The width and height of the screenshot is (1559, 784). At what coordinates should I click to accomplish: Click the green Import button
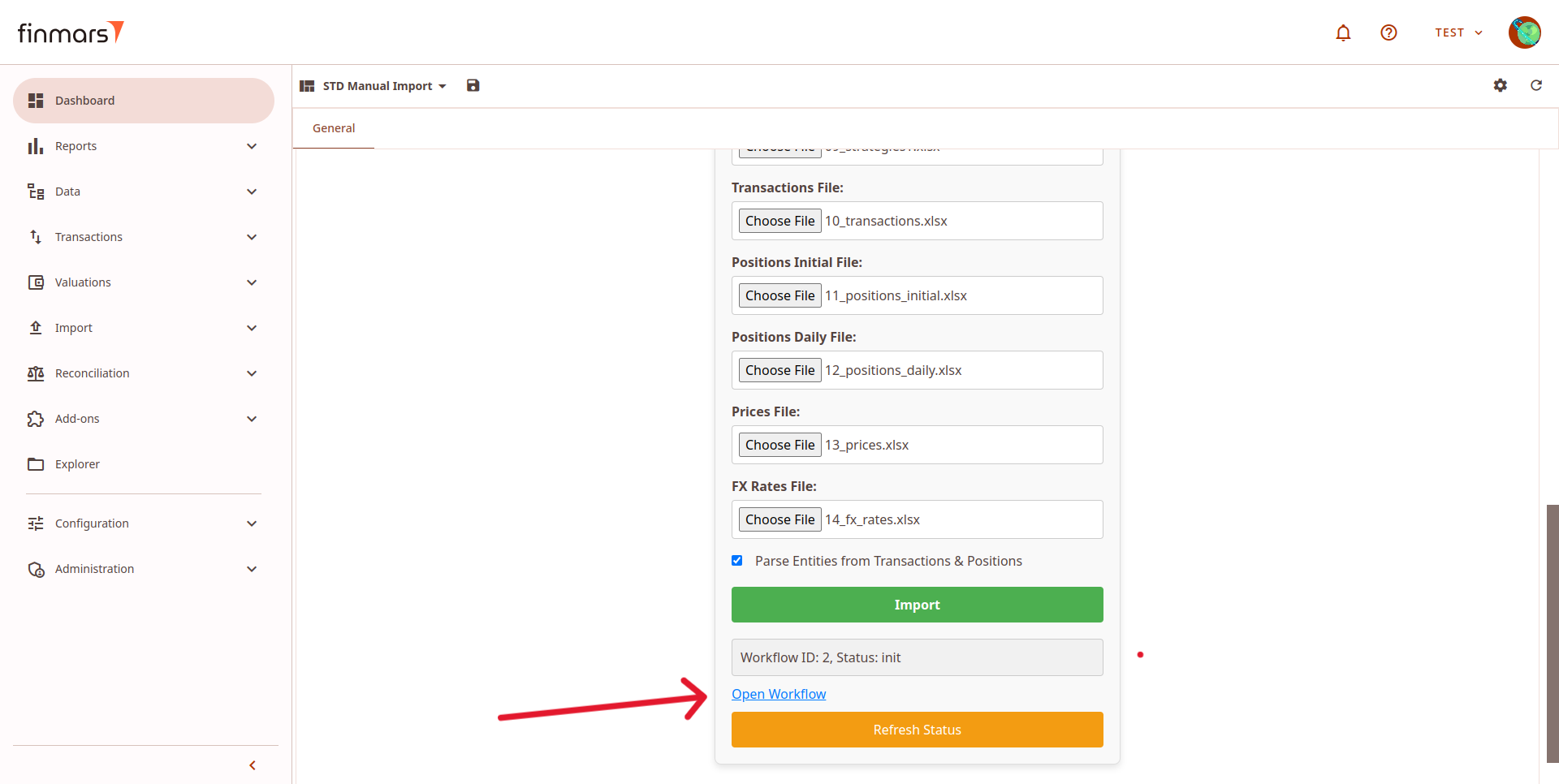coord(917,605)
